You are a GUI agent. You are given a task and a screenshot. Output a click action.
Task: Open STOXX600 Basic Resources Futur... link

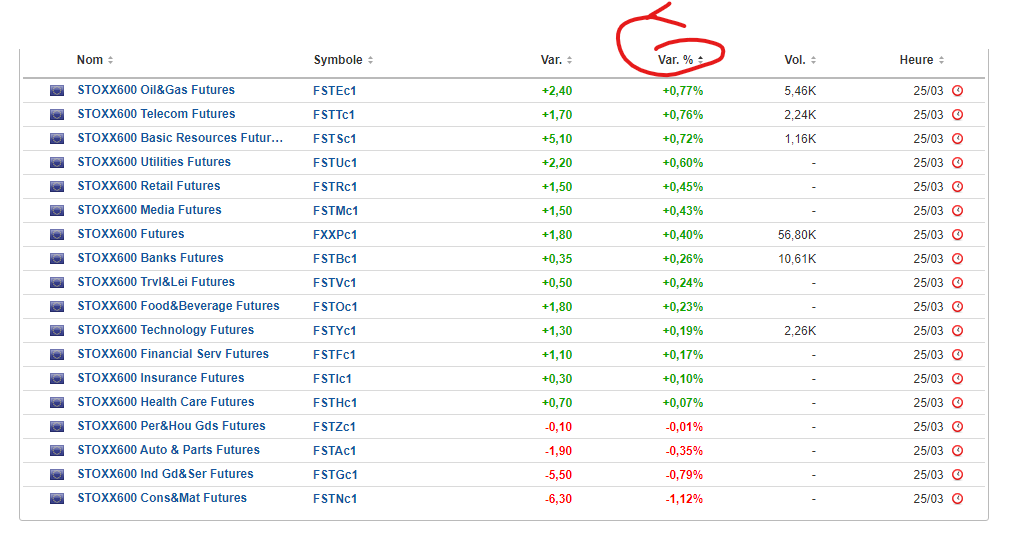click(x=180, y=138)
